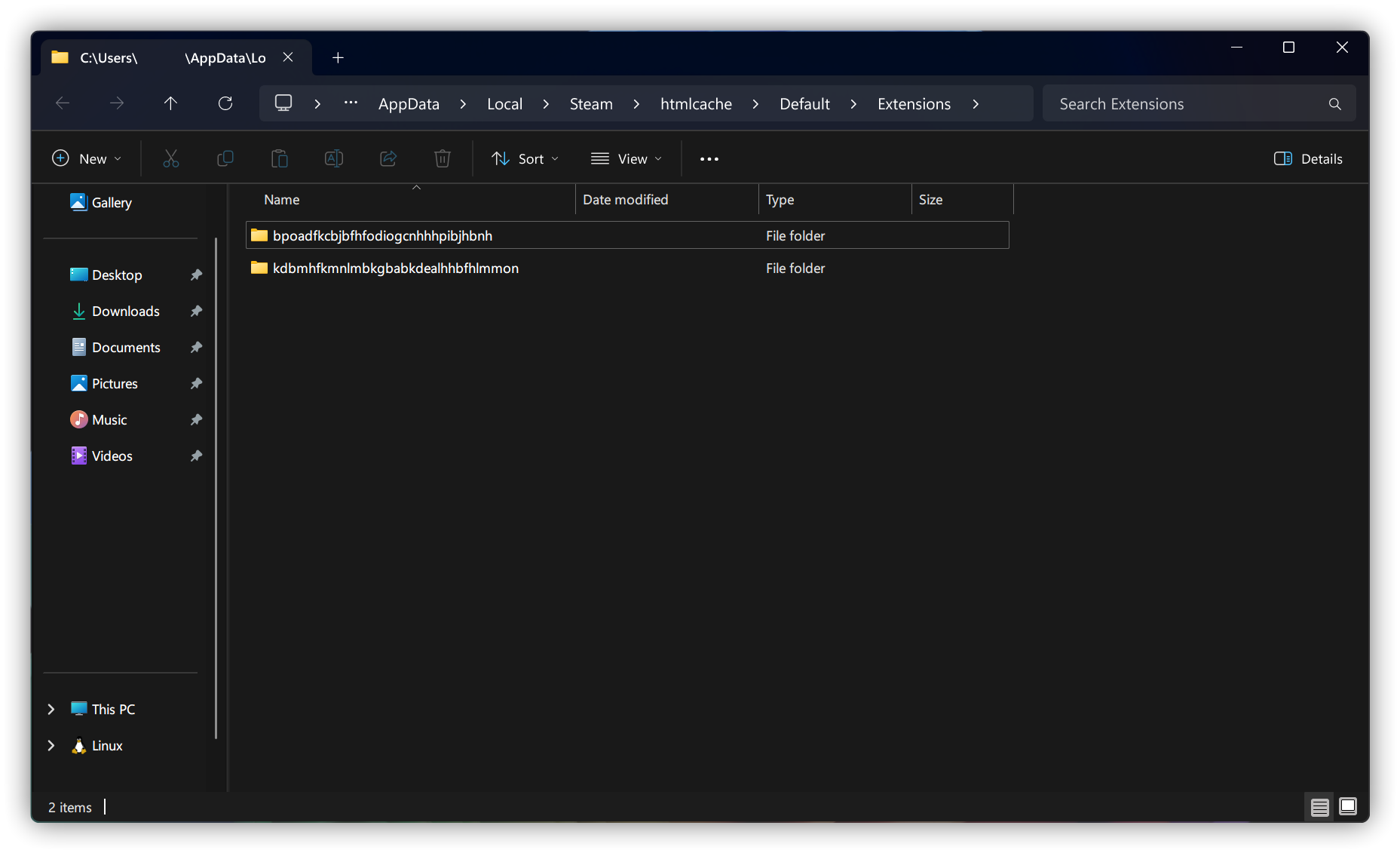Expand the Linux tree node
This screenshot has width=1400, height=853.
click(x=51, y=745)
